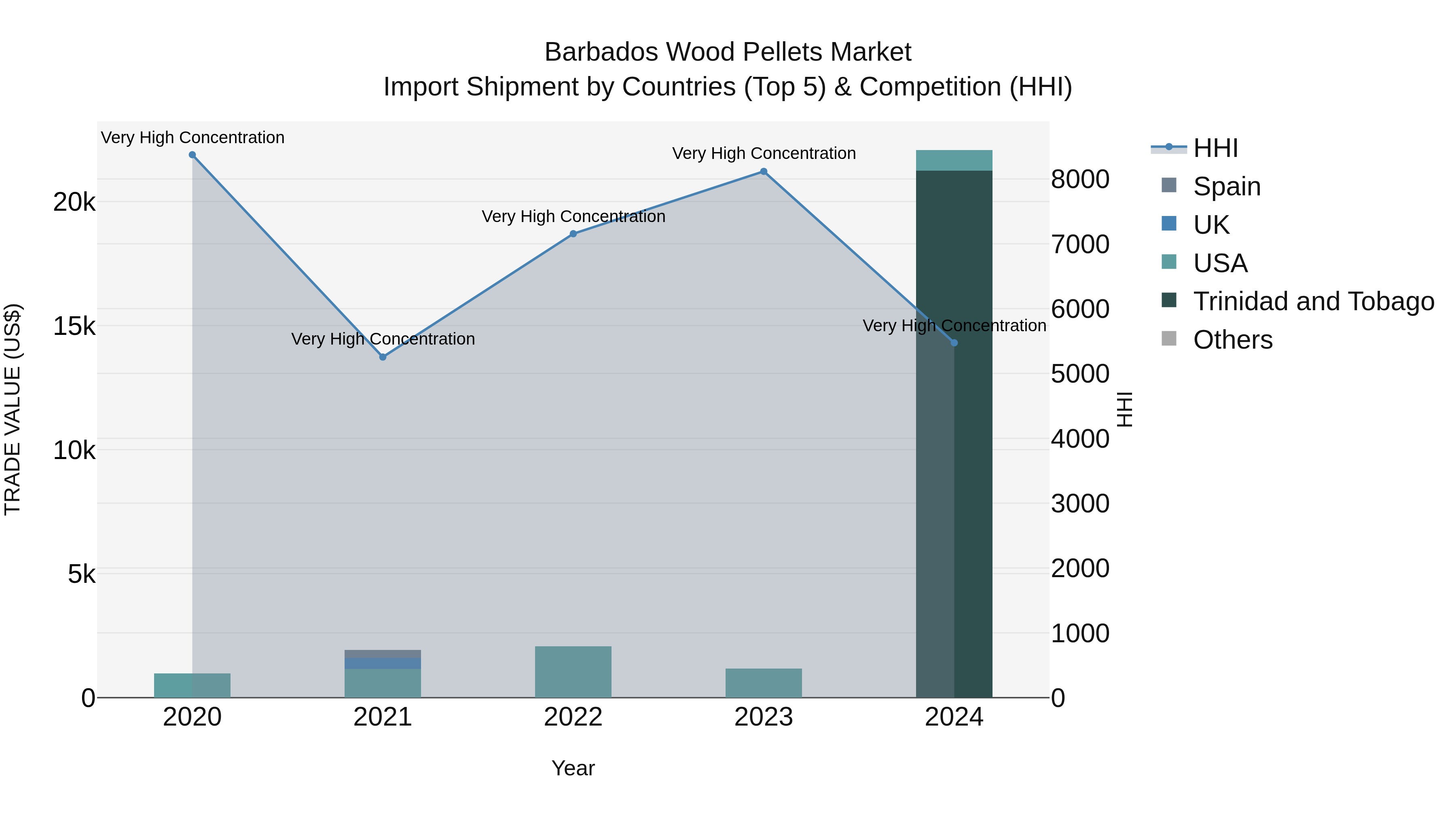
Task: Click the 2000 right axis tick label
Action: click(x=1080, y=569)
